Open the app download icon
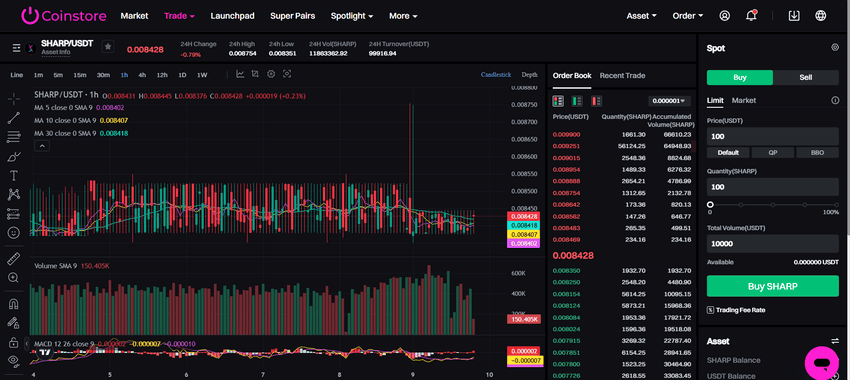This screenshot has height=380, width=850. coord(794,16)
